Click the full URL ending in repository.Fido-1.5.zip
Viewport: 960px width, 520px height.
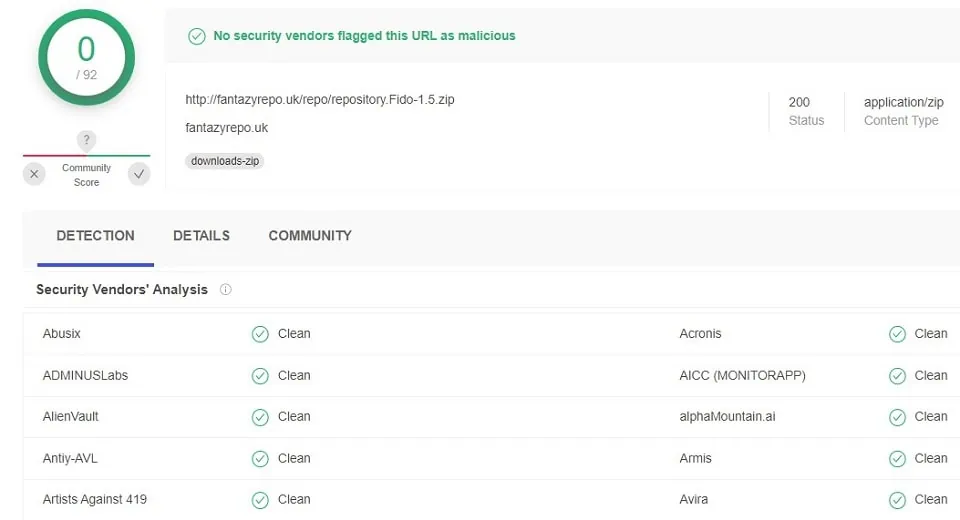[x=320, y=99]
